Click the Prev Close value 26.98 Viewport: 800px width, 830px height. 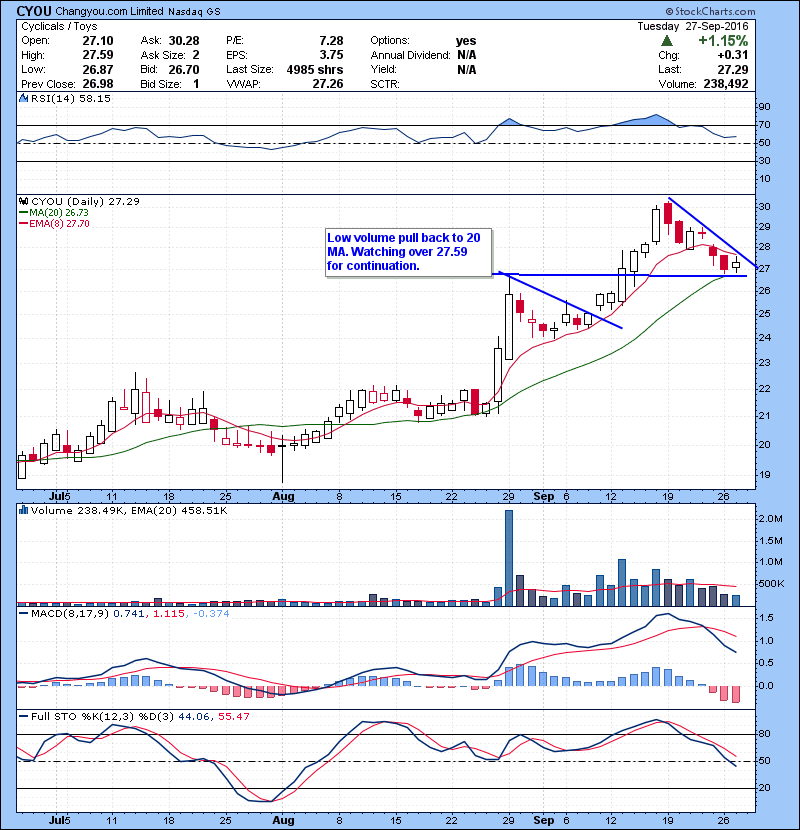click(x=98, y=84)
